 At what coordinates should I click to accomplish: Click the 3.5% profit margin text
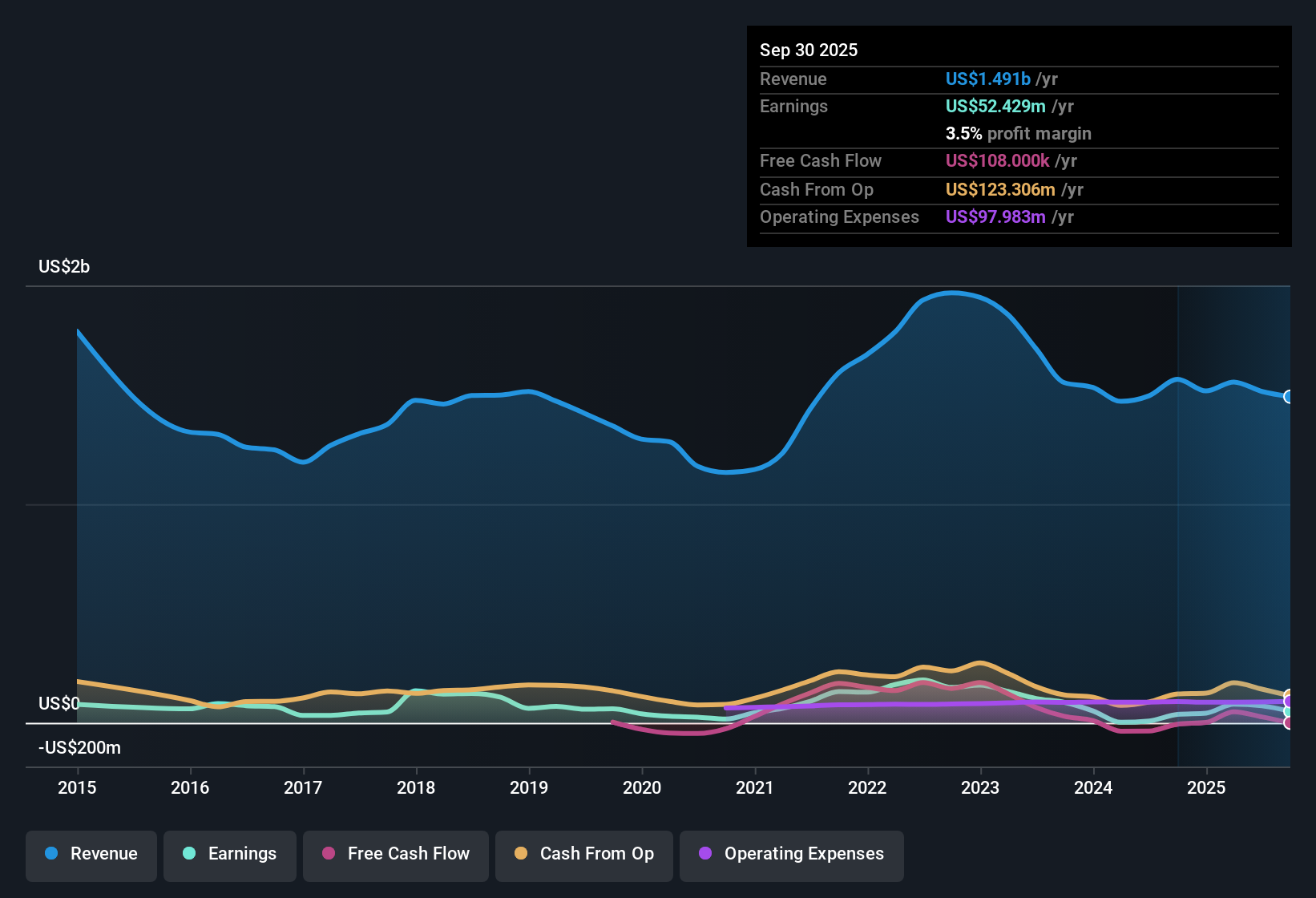coord(1018,134)
